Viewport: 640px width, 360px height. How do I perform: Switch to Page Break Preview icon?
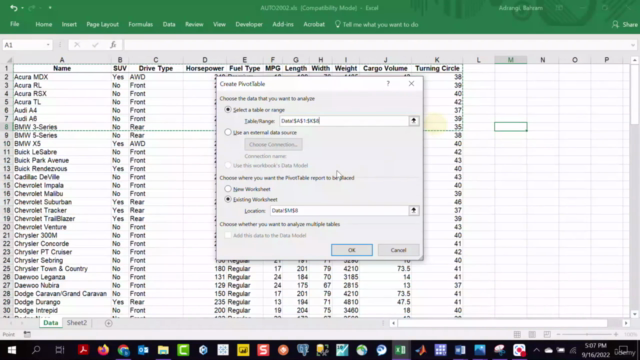tap(547, 334)
